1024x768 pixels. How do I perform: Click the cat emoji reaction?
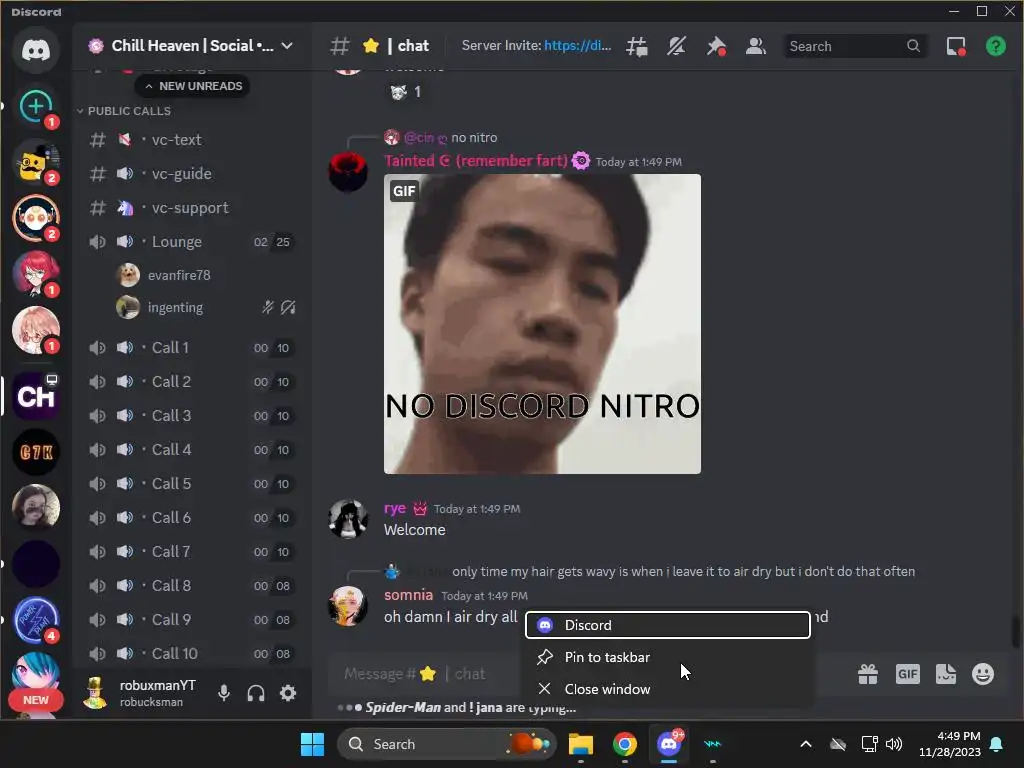point(405,93)
